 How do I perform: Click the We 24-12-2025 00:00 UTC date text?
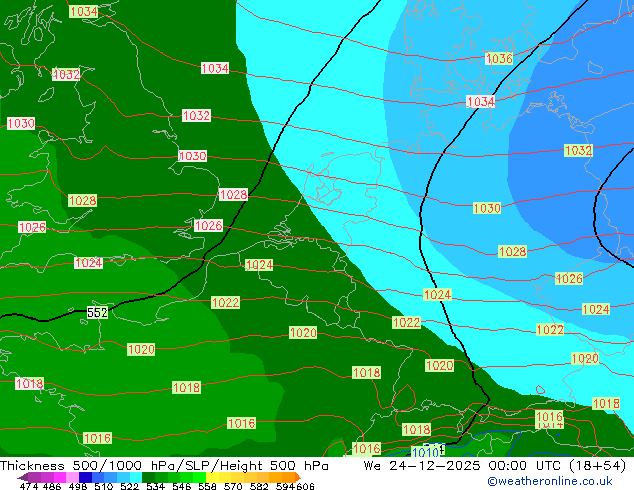[462, 466]
